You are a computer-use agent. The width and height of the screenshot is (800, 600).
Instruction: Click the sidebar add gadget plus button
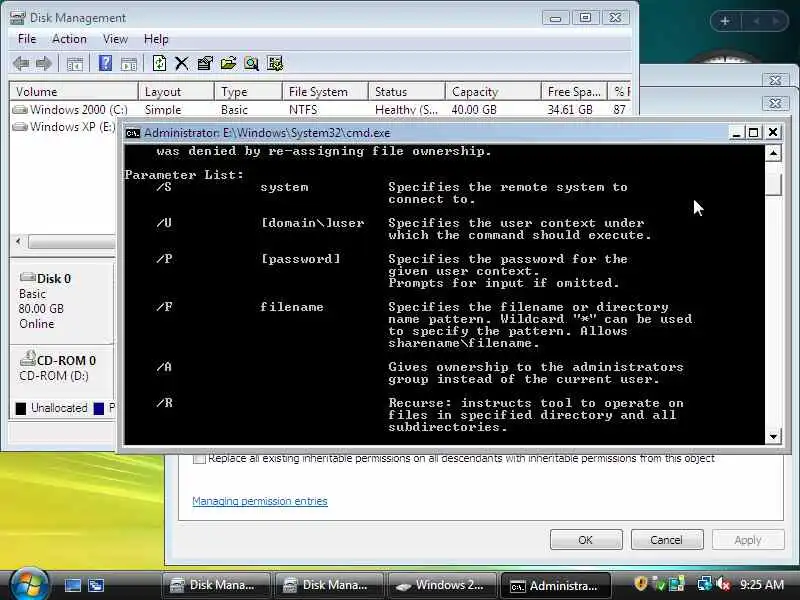point(725,21)
